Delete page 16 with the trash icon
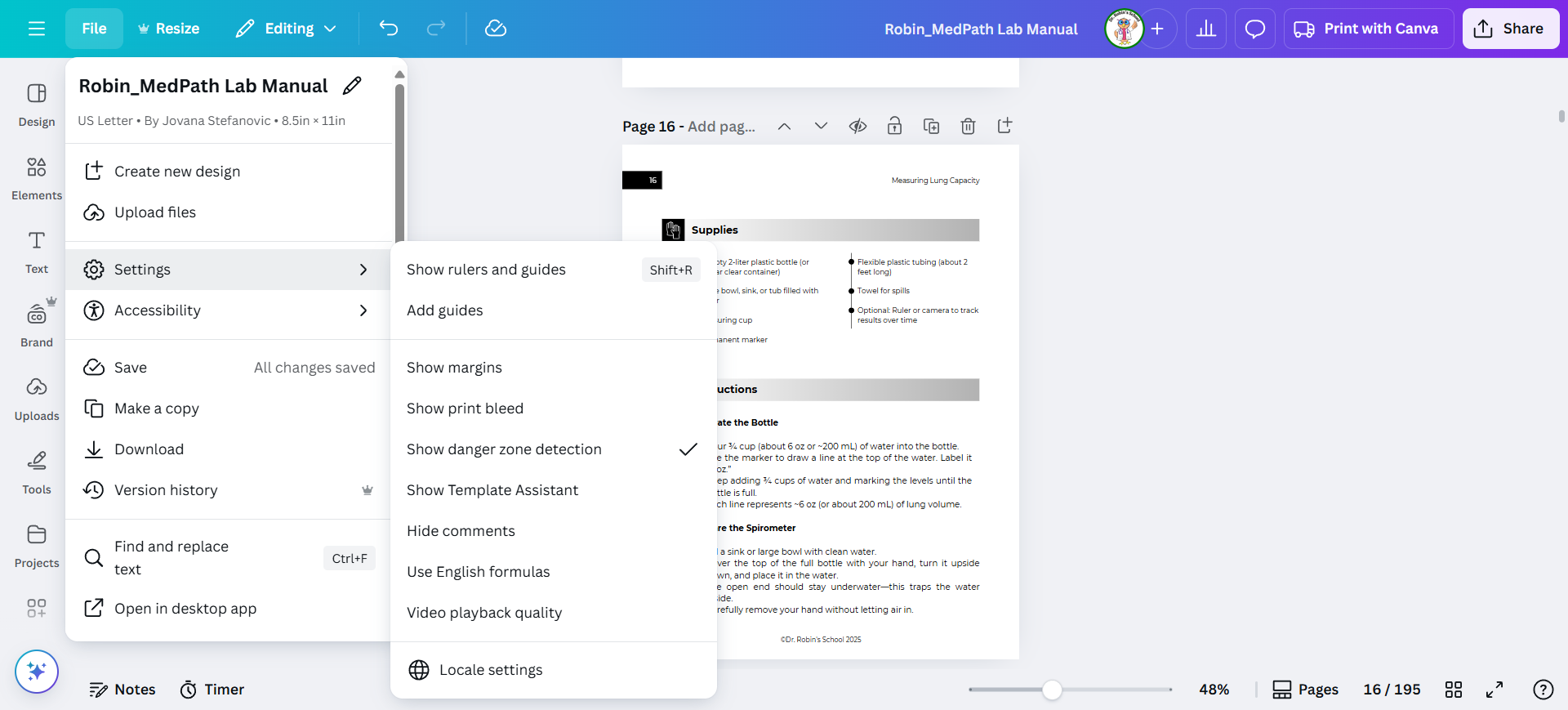Screen dimensions: 1568x710 (968, 126)
